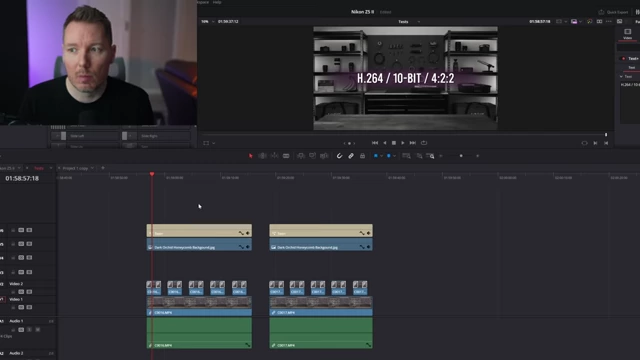The width and height of the screenshot is (640, 360).
Task: Toggle auto select on Video 1 track
Action: point(21,307)
